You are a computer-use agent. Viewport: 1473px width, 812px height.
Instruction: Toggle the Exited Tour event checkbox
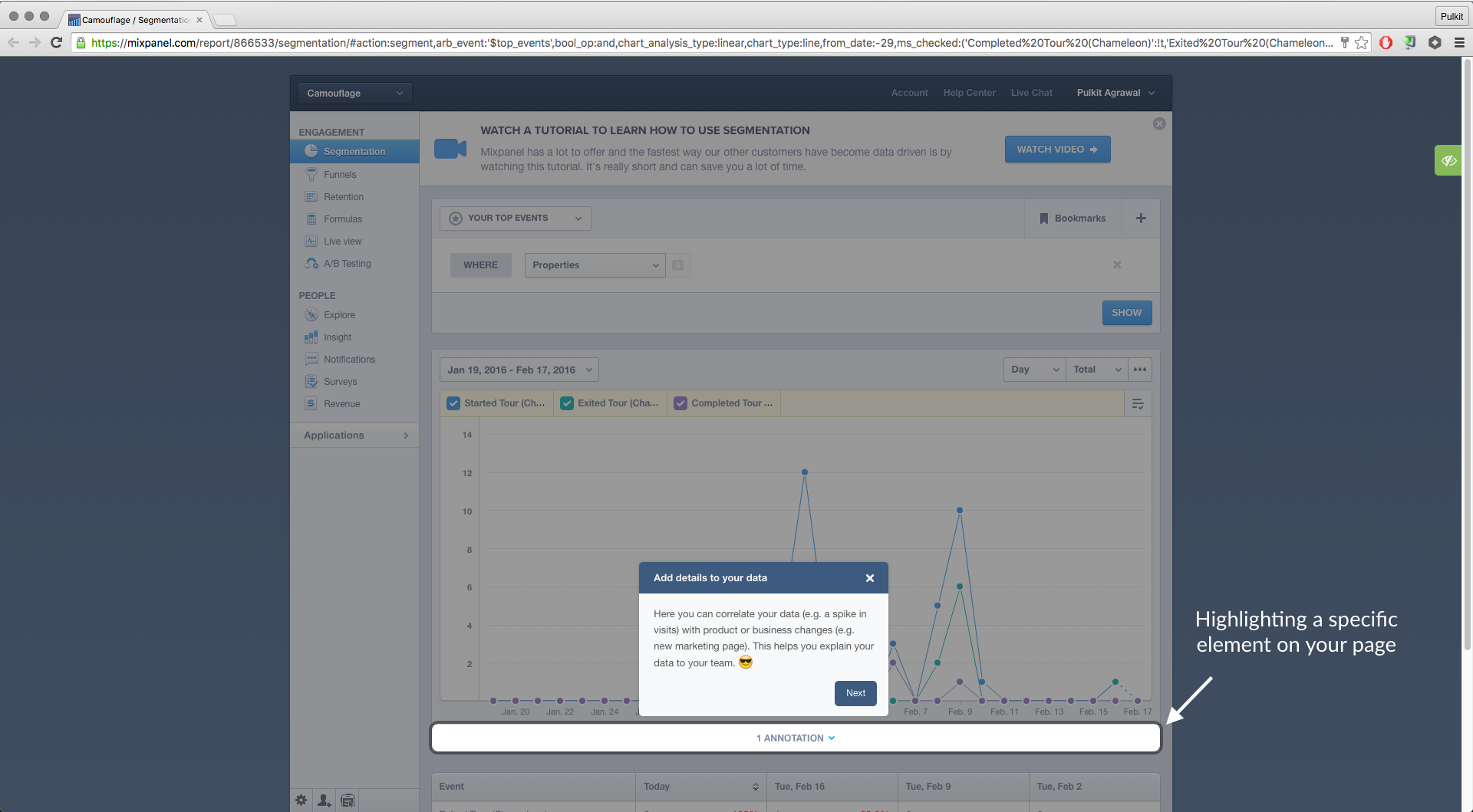coord(567,403)
